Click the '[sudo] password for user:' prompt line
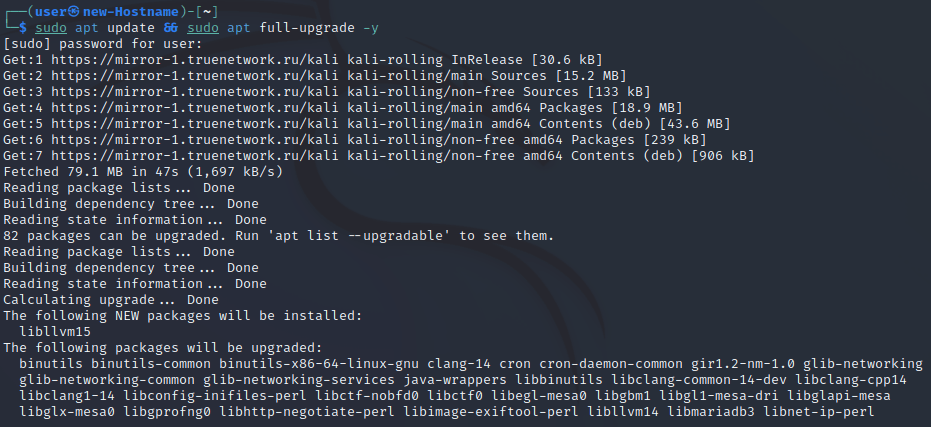The height and width of the screenshot is (427, 931). pos(103,44)
